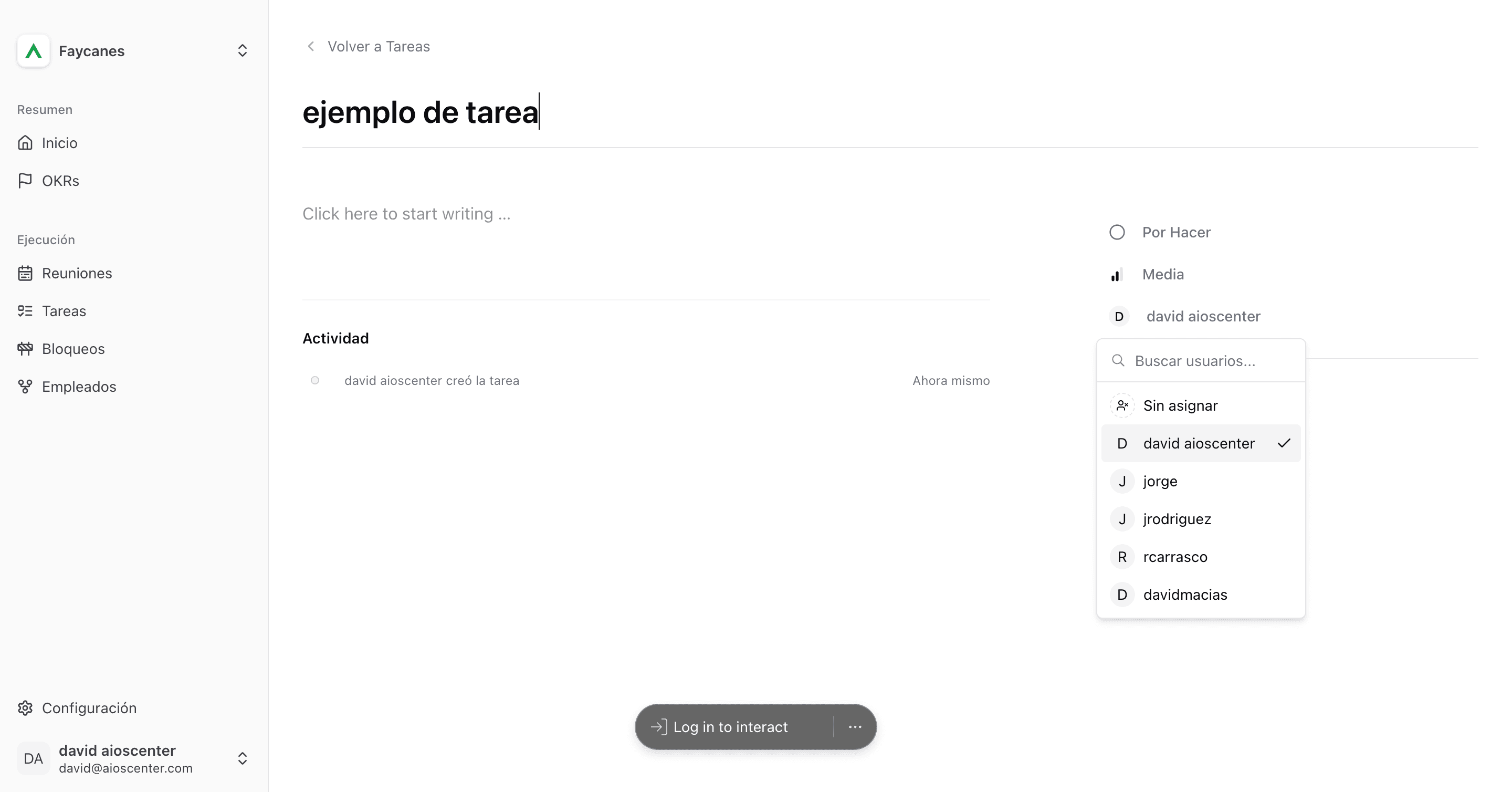Click the D avatar beside davidmacias
This screenshot has width=1512, height=792.
[x=1122, y=595]
